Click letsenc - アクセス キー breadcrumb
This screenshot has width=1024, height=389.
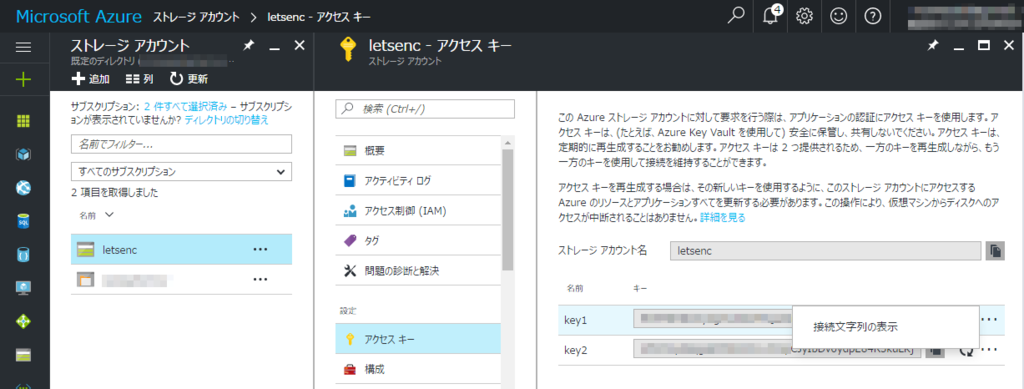point(320,16)
